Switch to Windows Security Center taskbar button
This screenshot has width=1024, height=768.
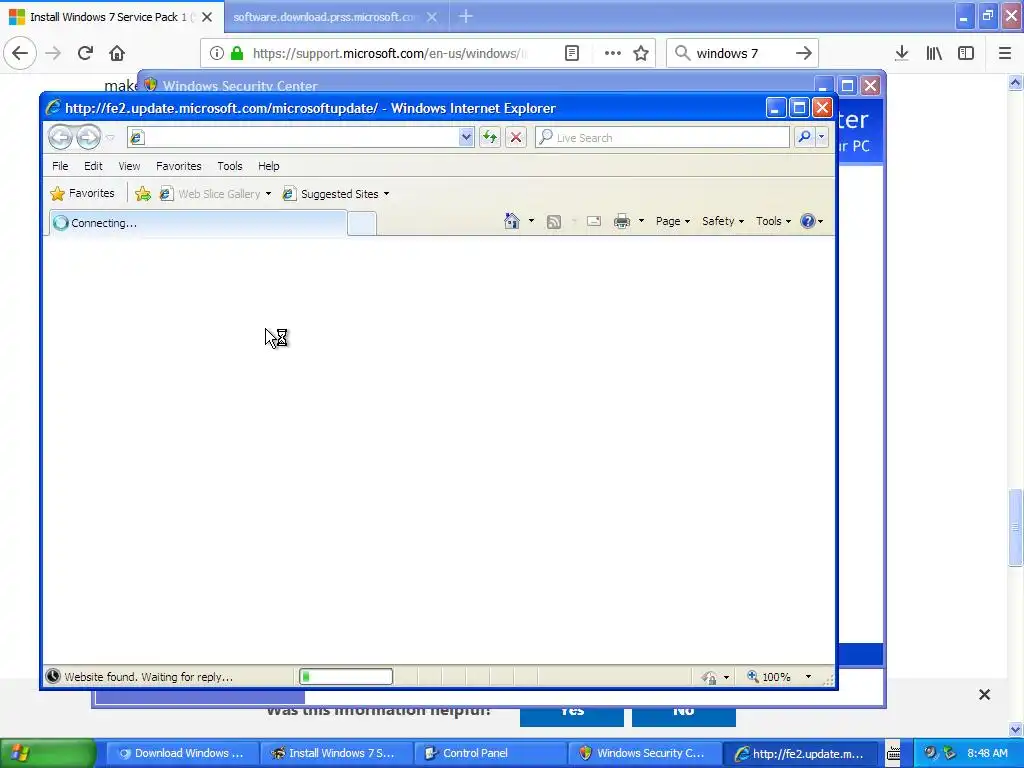click(645, 753)
